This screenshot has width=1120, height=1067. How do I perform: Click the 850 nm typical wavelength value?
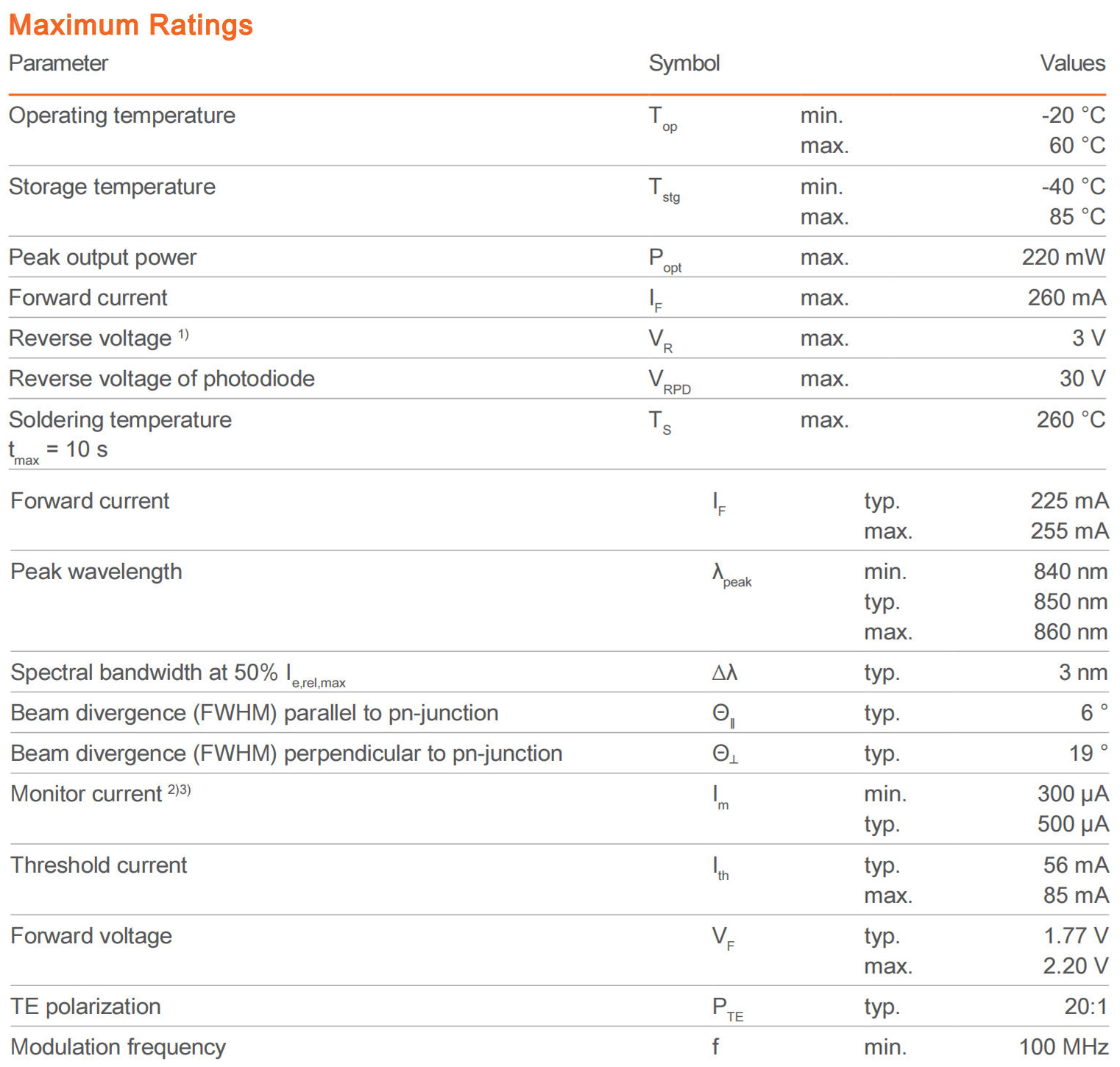pyautogui.click(x=1070, y=602)
